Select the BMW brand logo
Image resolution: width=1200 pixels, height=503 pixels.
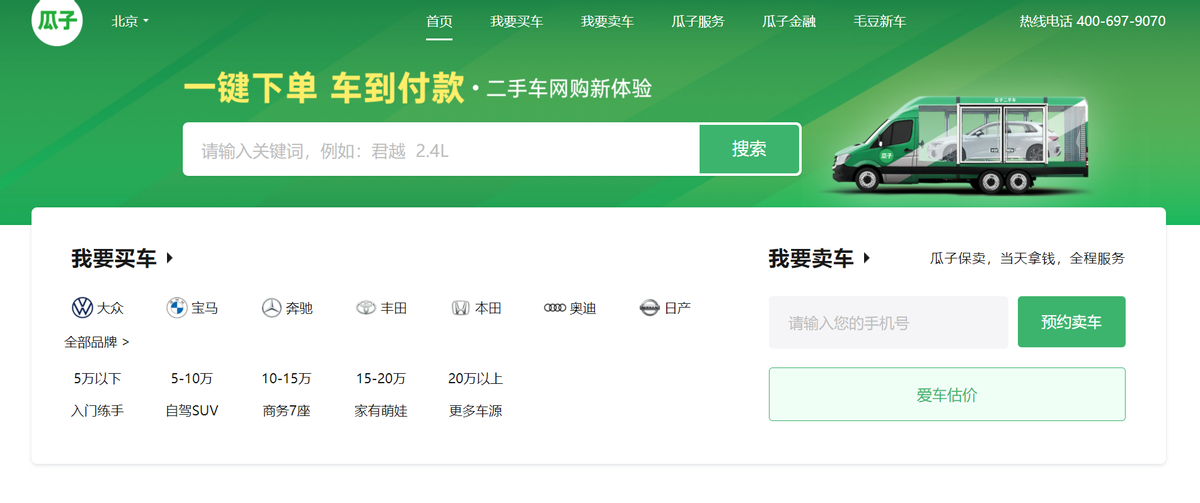coord(176,308)
